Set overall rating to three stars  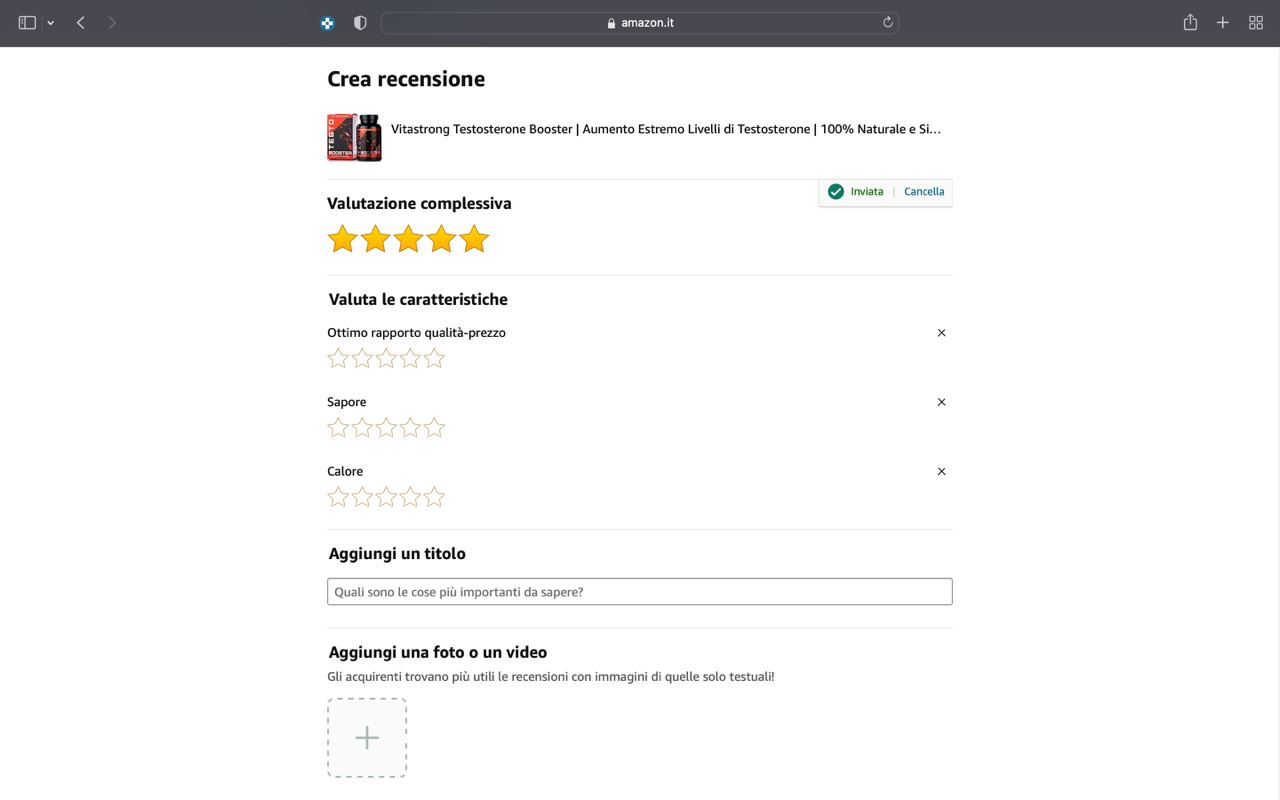pos(408,239)
